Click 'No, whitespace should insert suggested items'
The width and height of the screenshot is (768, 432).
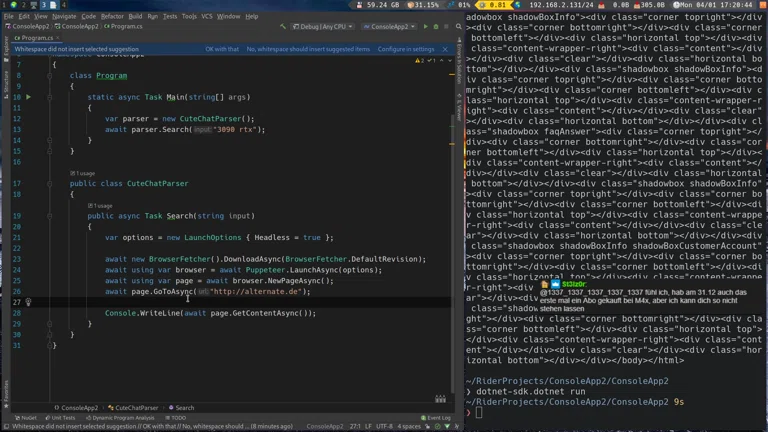point(308,49)
